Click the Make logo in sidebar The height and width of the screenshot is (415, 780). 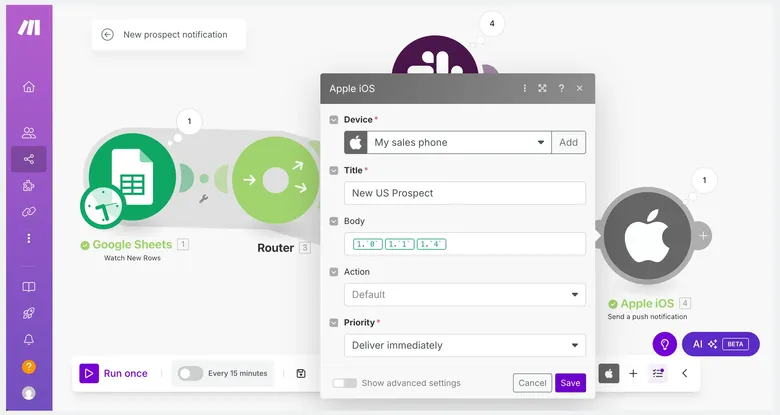(x=29, y=28)
